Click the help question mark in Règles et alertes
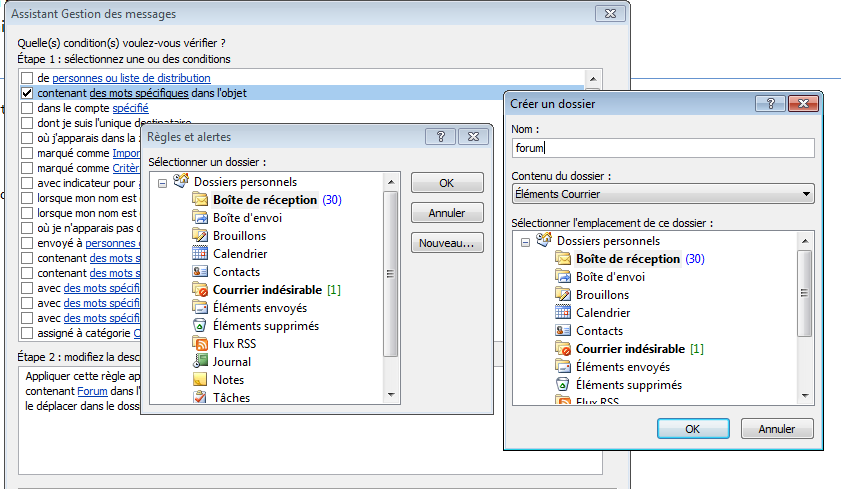Viewport: 841px width, 489px height. click(x=440, y=137)
